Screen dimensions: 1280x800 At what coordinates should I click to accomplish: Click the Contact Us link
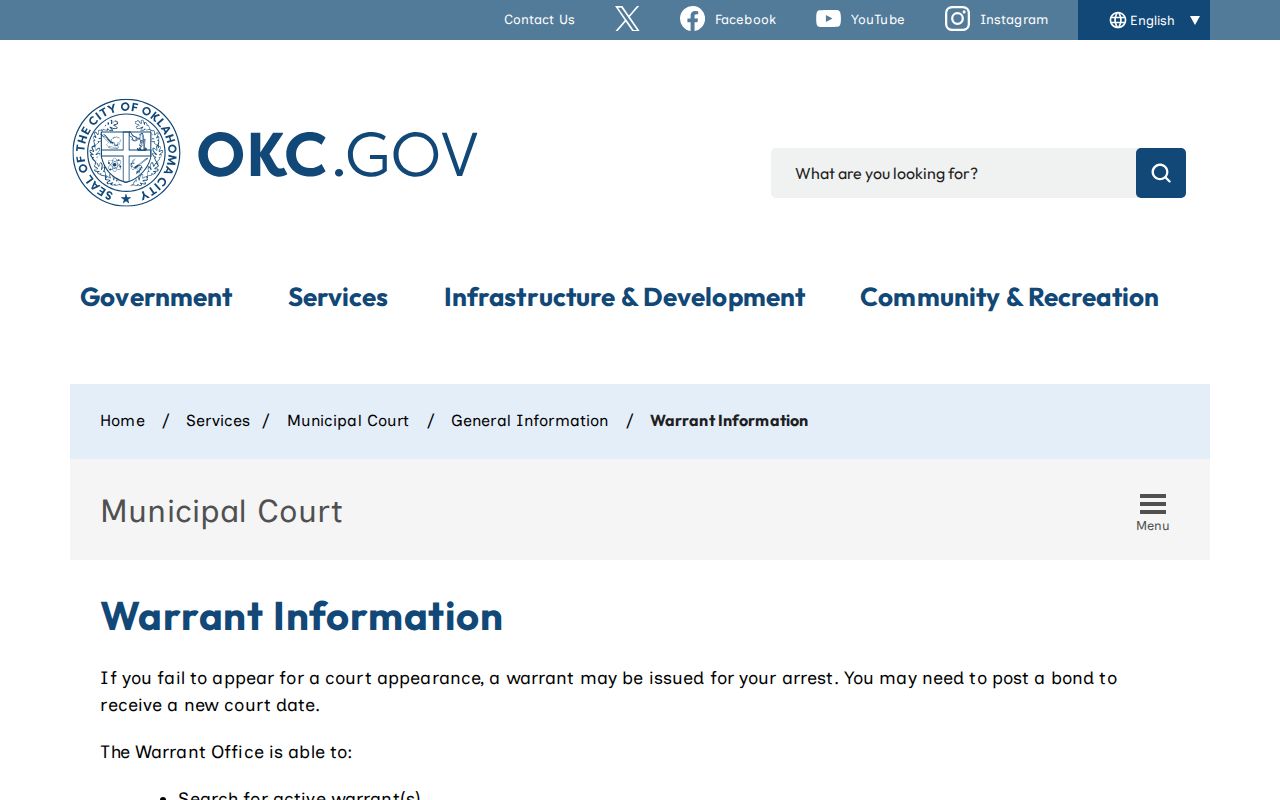tap(539, 19)
